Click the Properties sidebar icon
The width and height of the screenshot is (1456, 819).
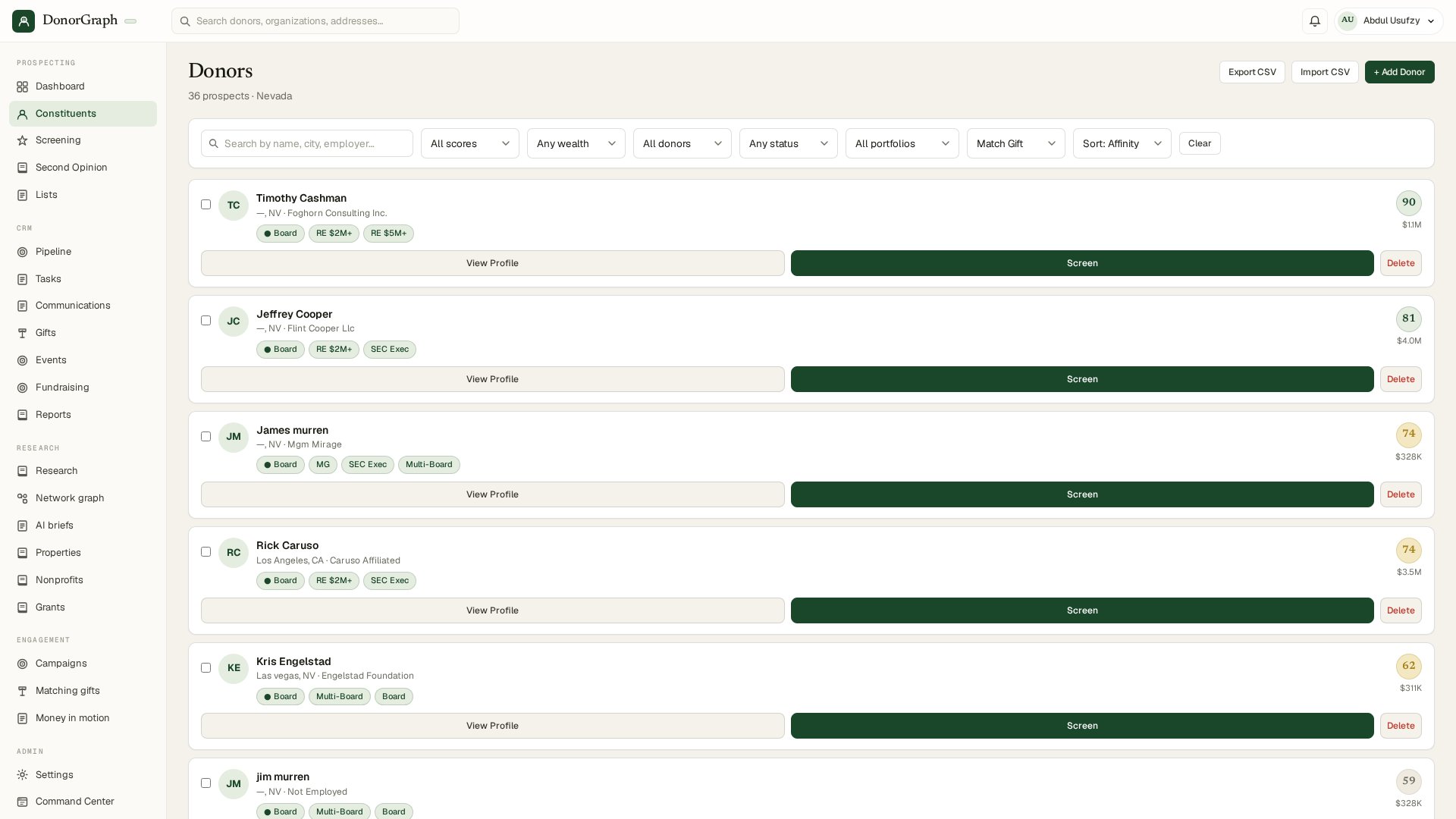[23, 553]
